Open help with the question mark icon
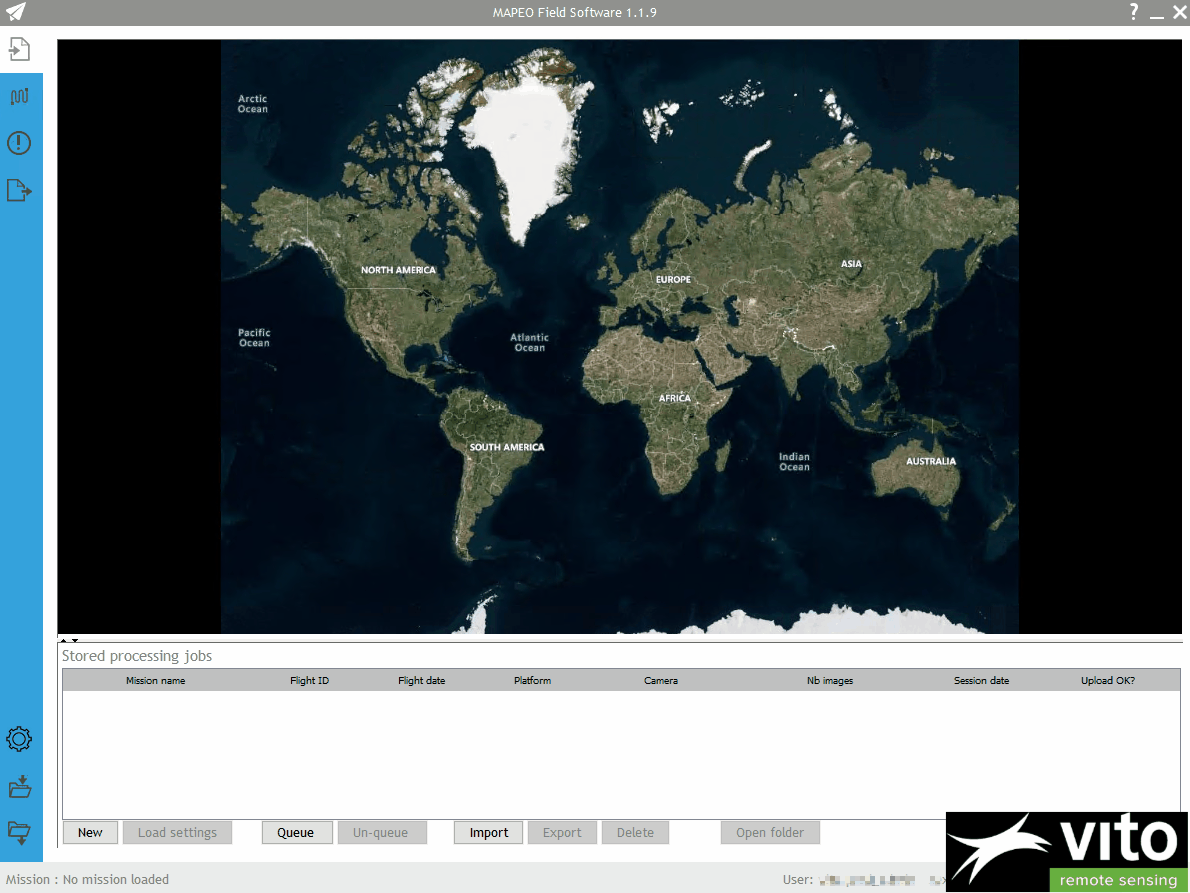This screenshot has width=1190, height=893. click(x=1133, y=12)
